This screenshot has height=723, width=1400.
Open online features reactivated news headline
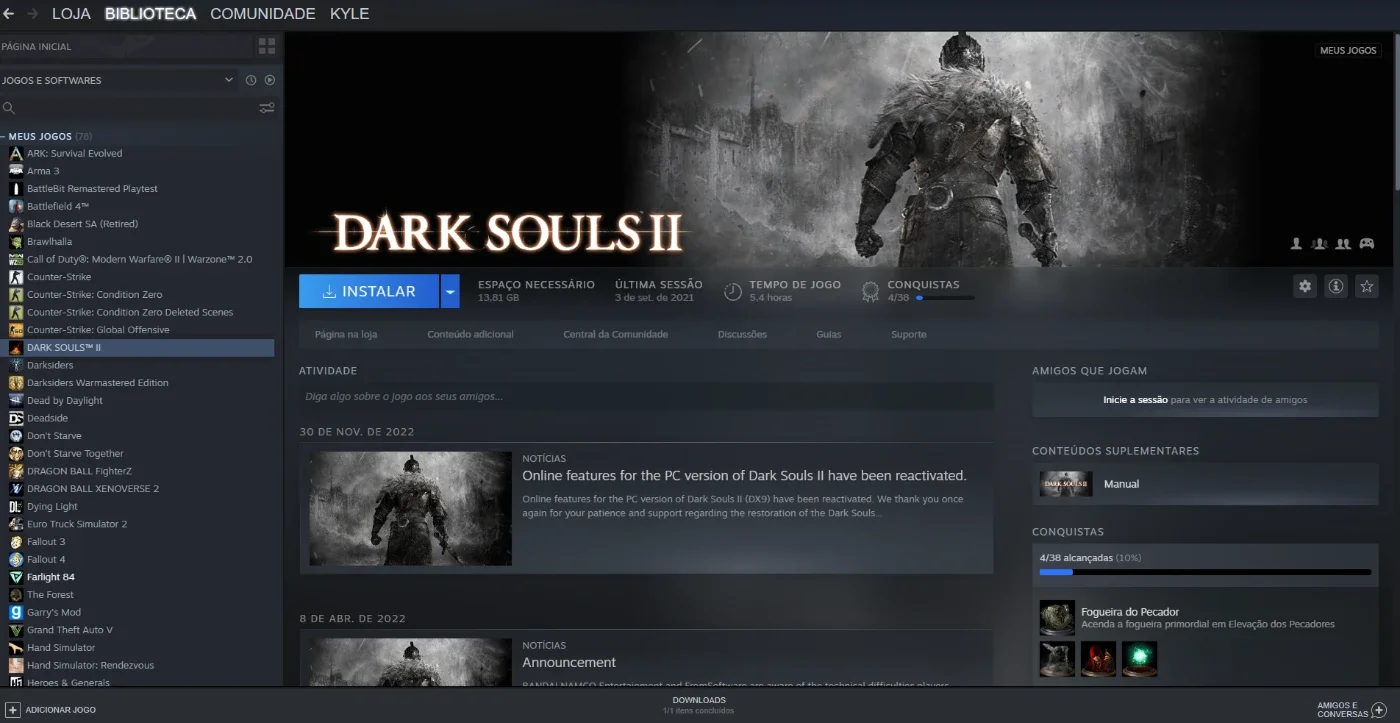point(744,476)
